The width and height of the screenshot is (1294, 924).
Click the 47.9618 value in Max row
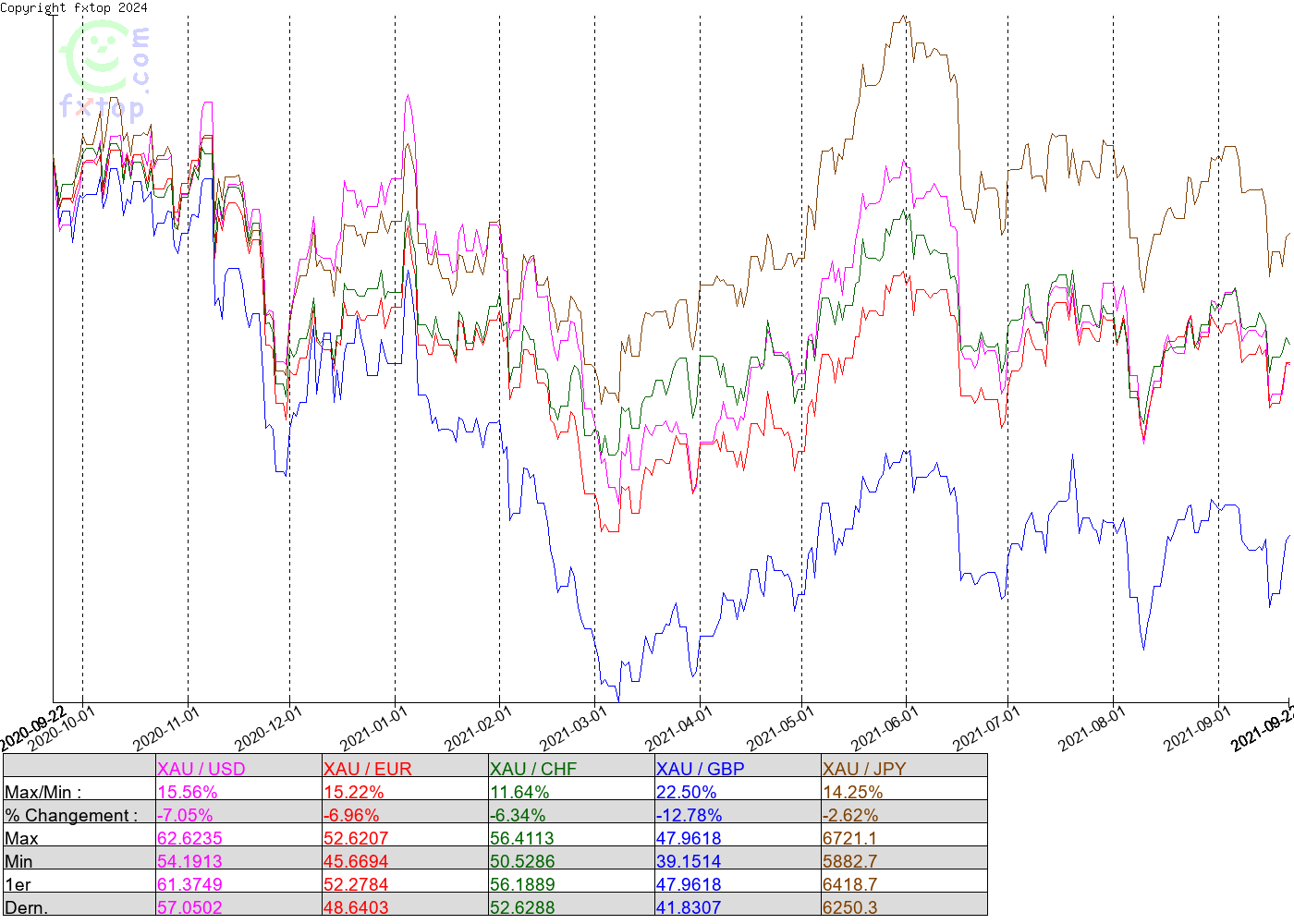pyautogui.click(x=689, y=838)
